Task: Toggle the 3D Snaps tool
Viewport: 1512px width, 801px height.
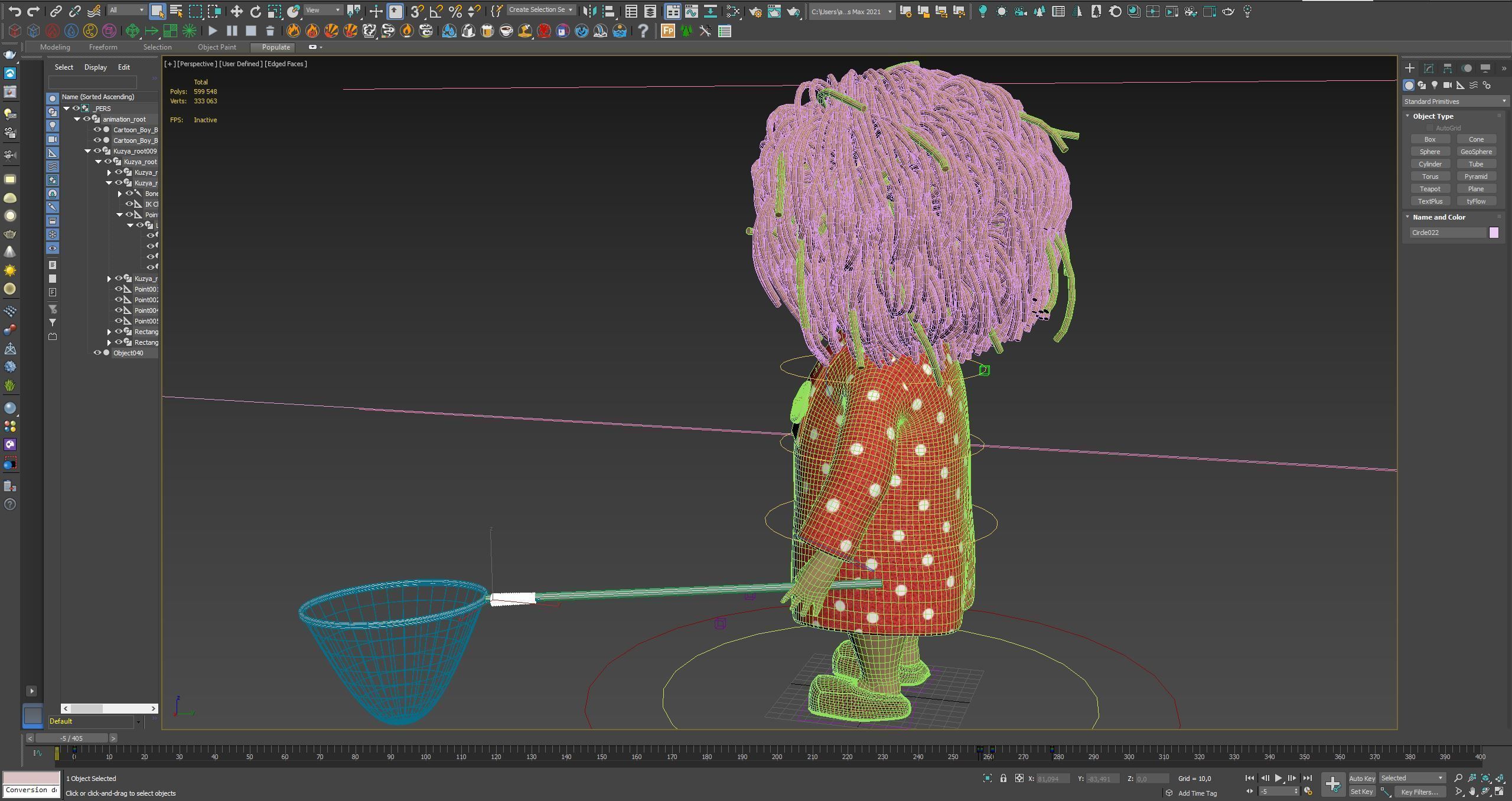Action: click(x=417, y=11)
